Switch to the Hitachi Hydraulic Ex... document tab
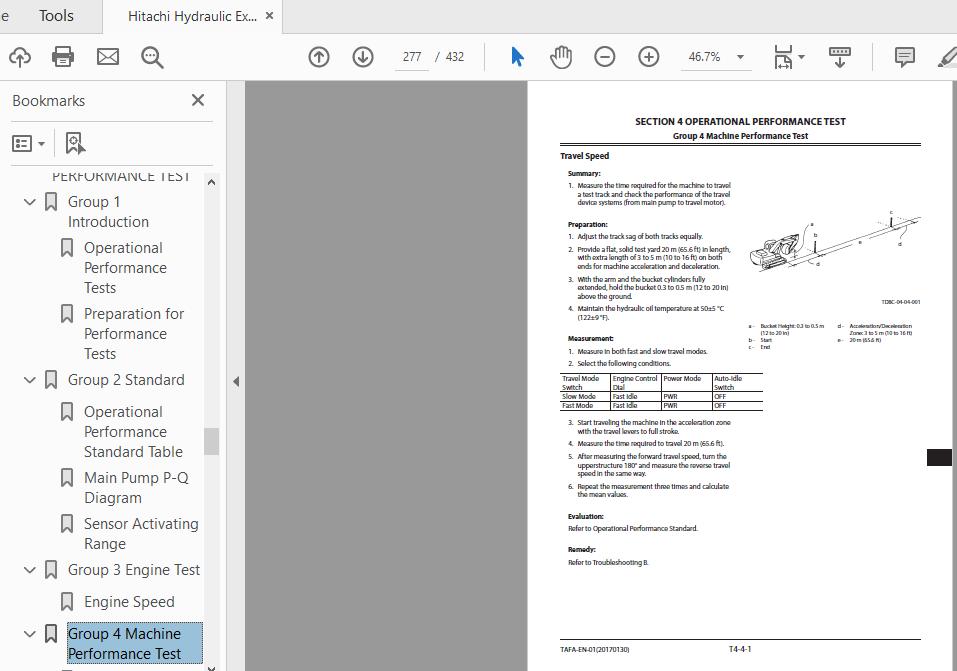957x671 pixels. tap(192, 16)
